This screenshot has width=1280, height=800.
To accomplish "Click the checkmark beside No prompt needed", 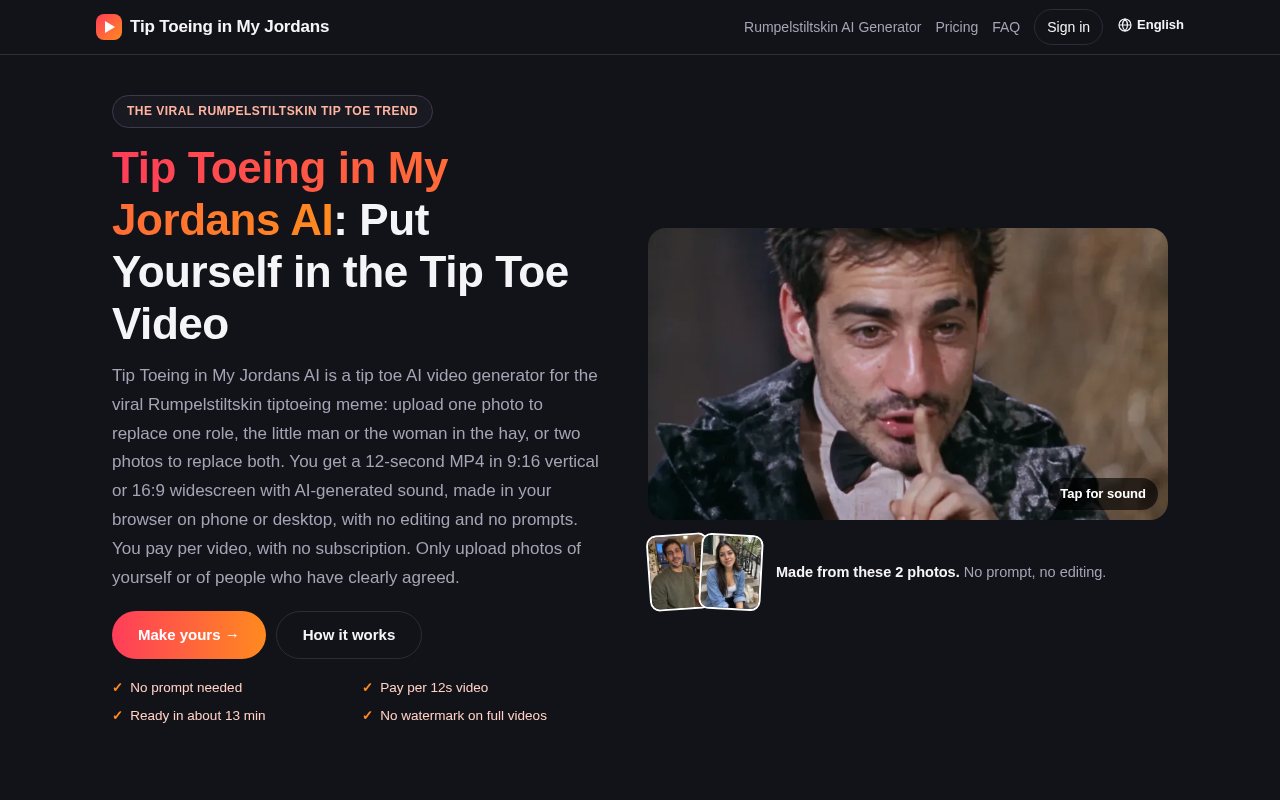I will (x=117, y=688).
